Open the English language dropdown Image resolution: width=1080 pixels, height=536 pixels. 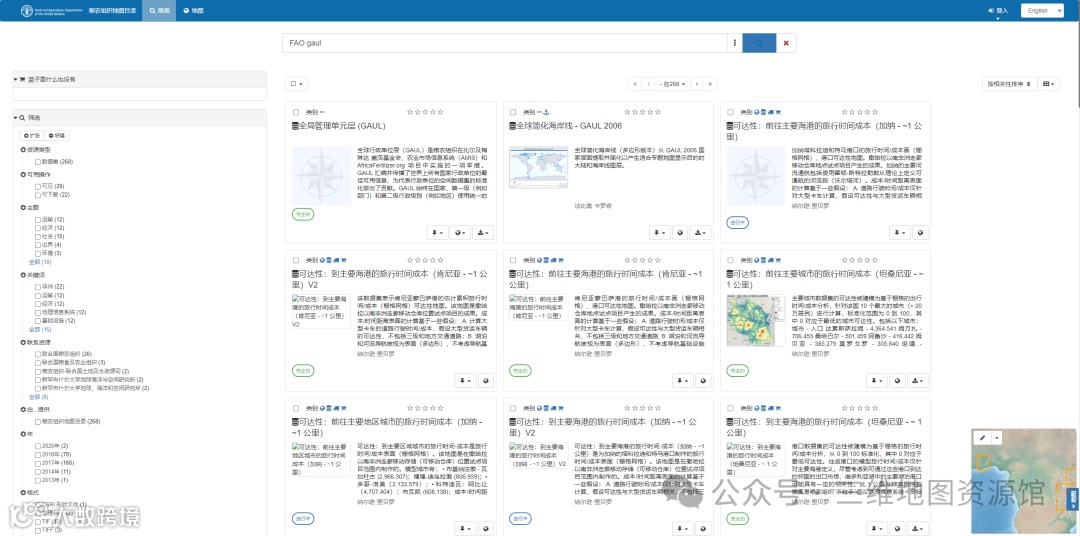(x=1042, y=10)
